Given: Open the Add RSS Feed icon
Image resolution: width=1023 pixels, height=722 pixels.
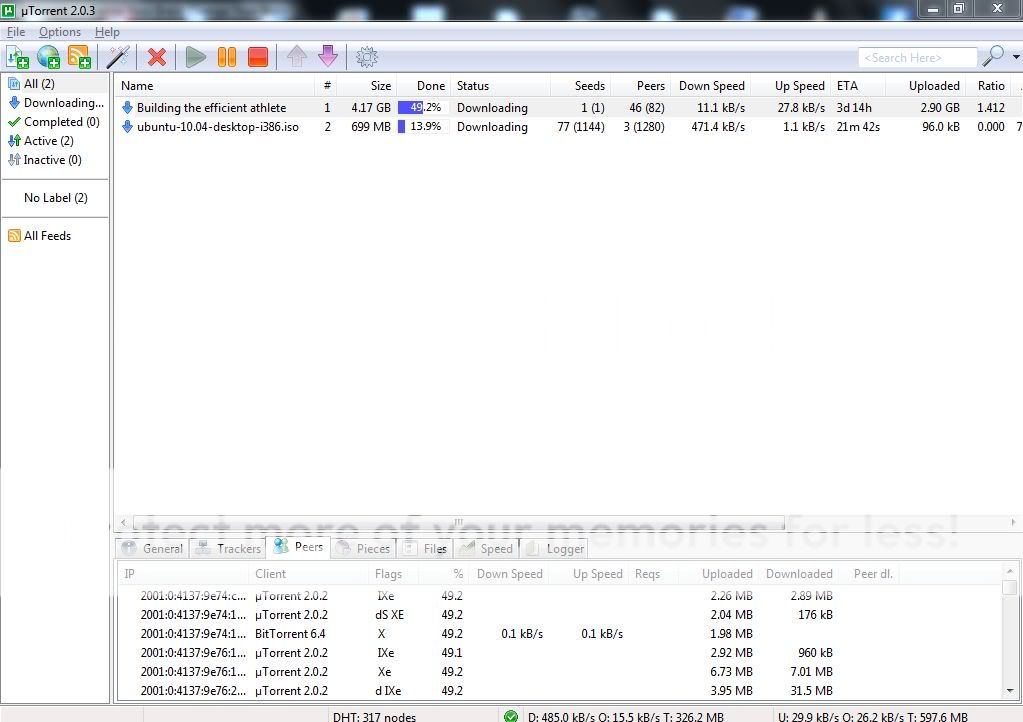Looking at the screenshot, I should point(79,57).
